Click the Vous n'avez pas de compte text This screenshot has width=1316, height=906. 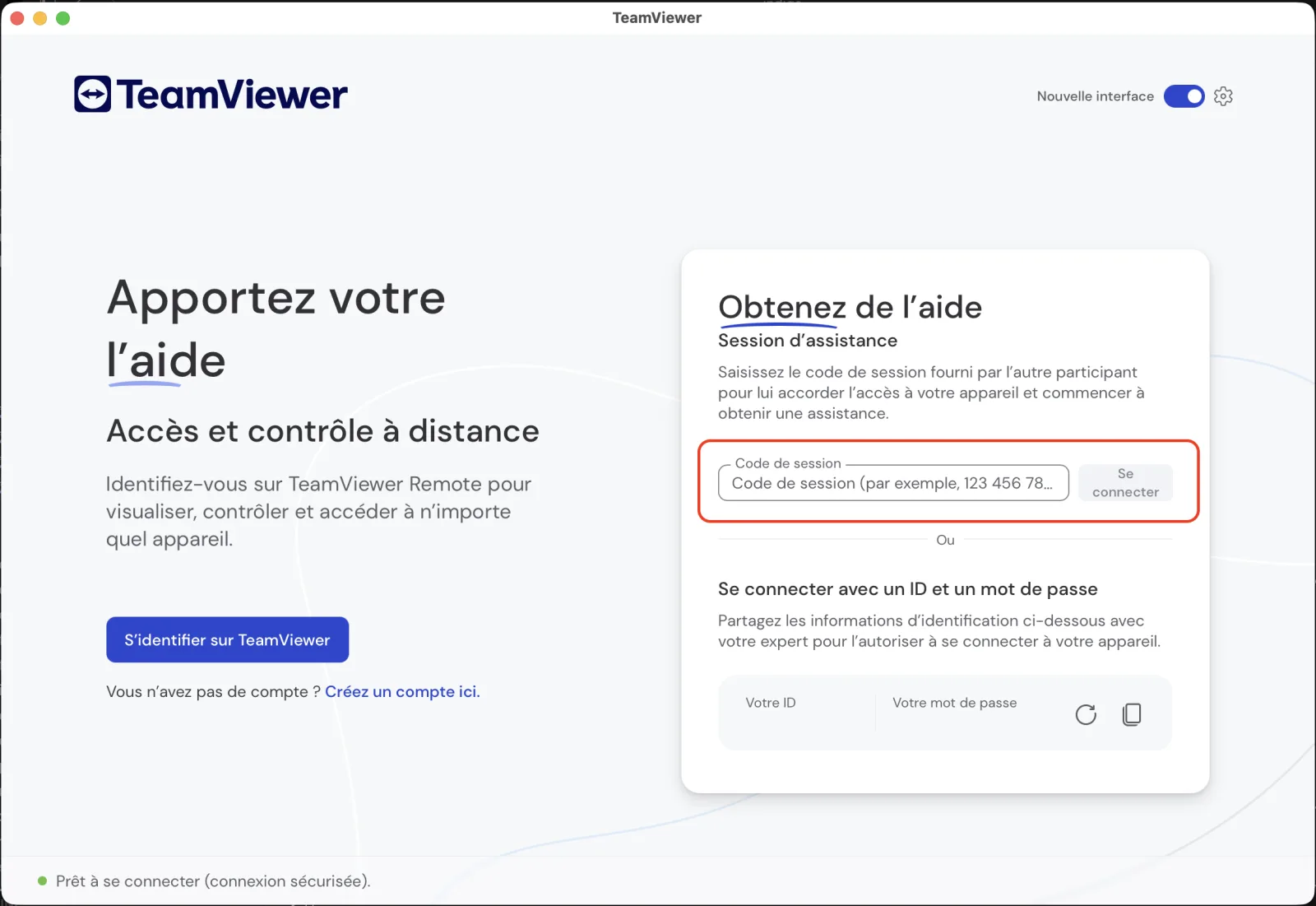point(213,692)
